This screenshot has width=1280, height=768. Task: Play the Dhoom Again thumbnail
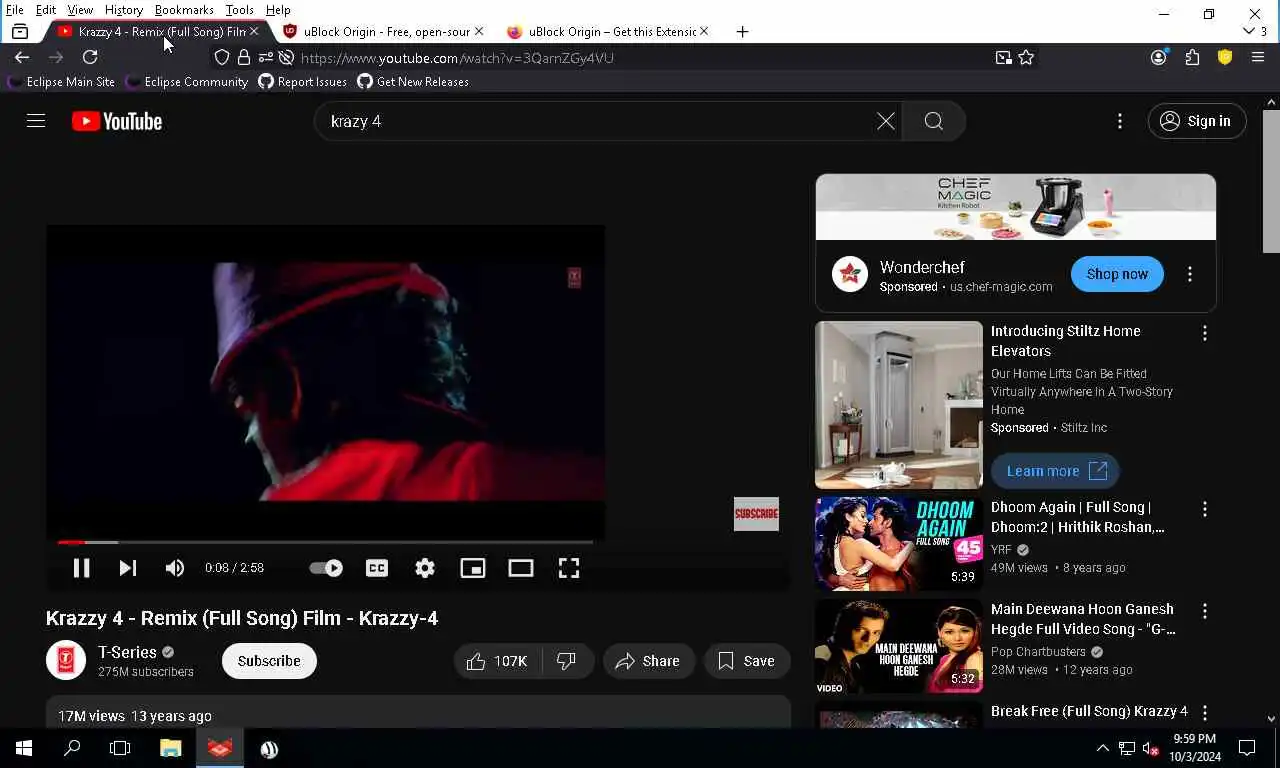pos(898,544)
